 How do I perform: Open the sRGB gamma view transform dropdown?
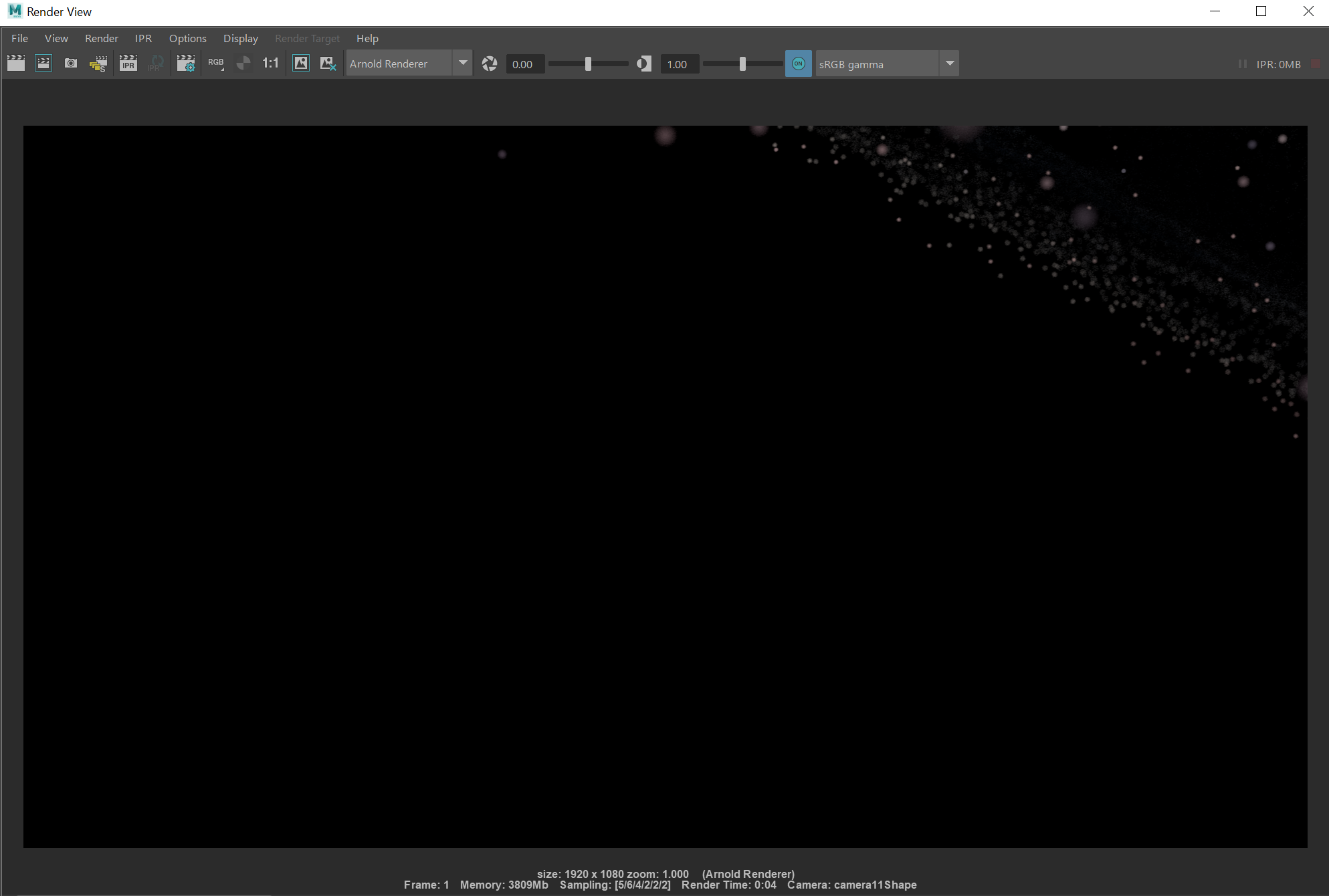click(950, 63)
